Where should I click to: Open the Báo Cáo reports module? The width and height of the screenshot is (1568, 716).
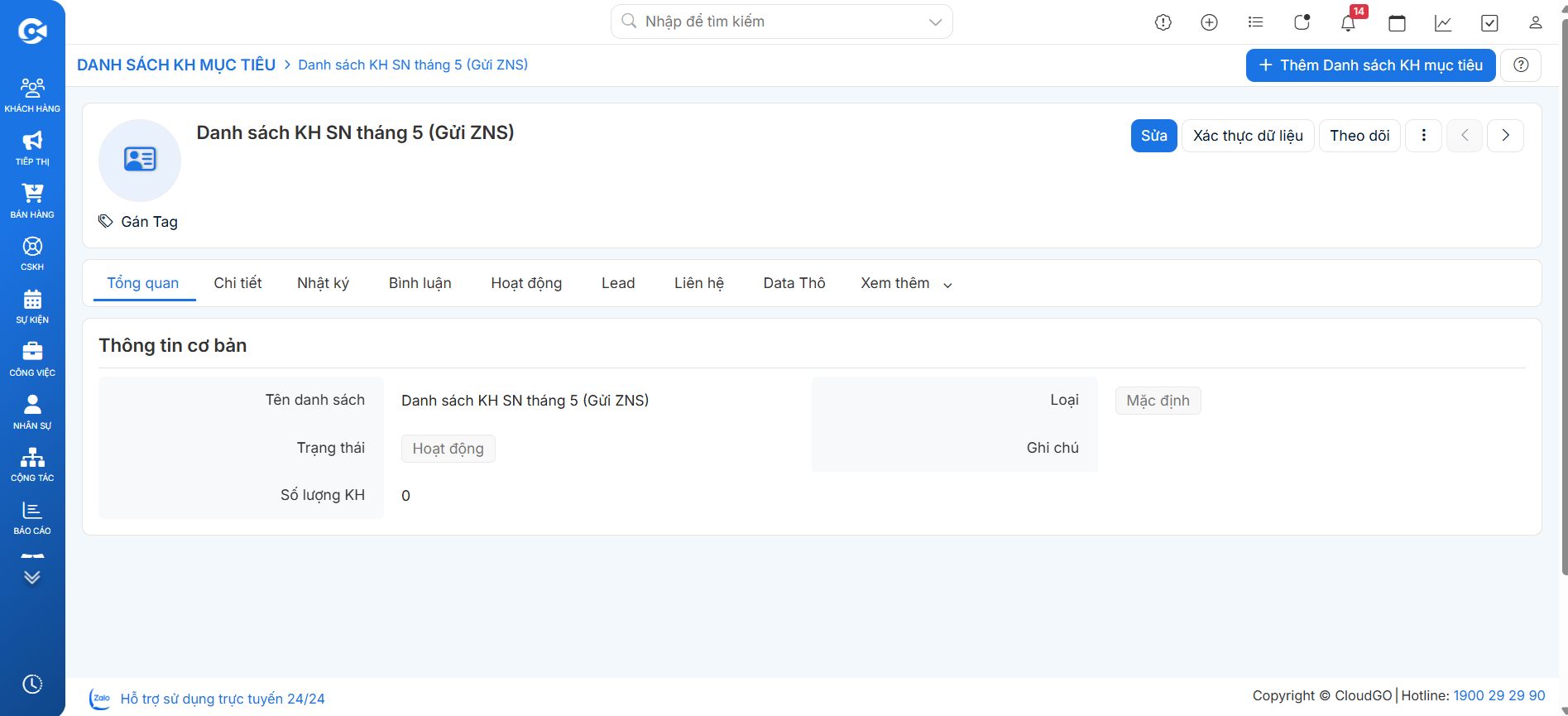point(32,517)
